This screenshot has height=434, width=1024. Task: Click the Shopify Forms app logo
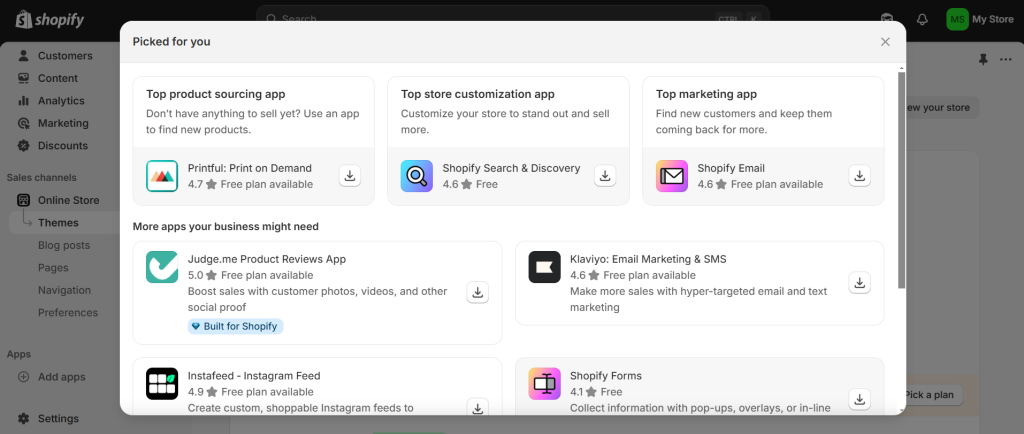click(x=545, y=384)
